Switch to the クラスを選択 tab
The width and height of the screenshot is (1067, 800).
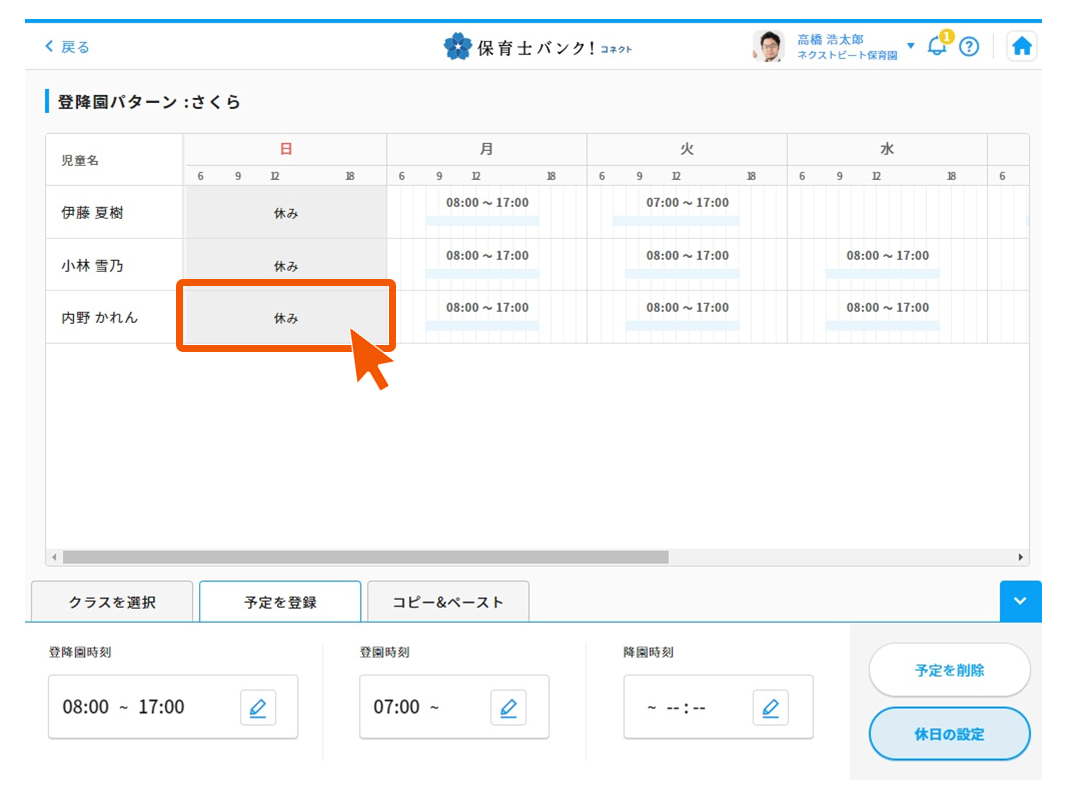(x=113, y=601)
